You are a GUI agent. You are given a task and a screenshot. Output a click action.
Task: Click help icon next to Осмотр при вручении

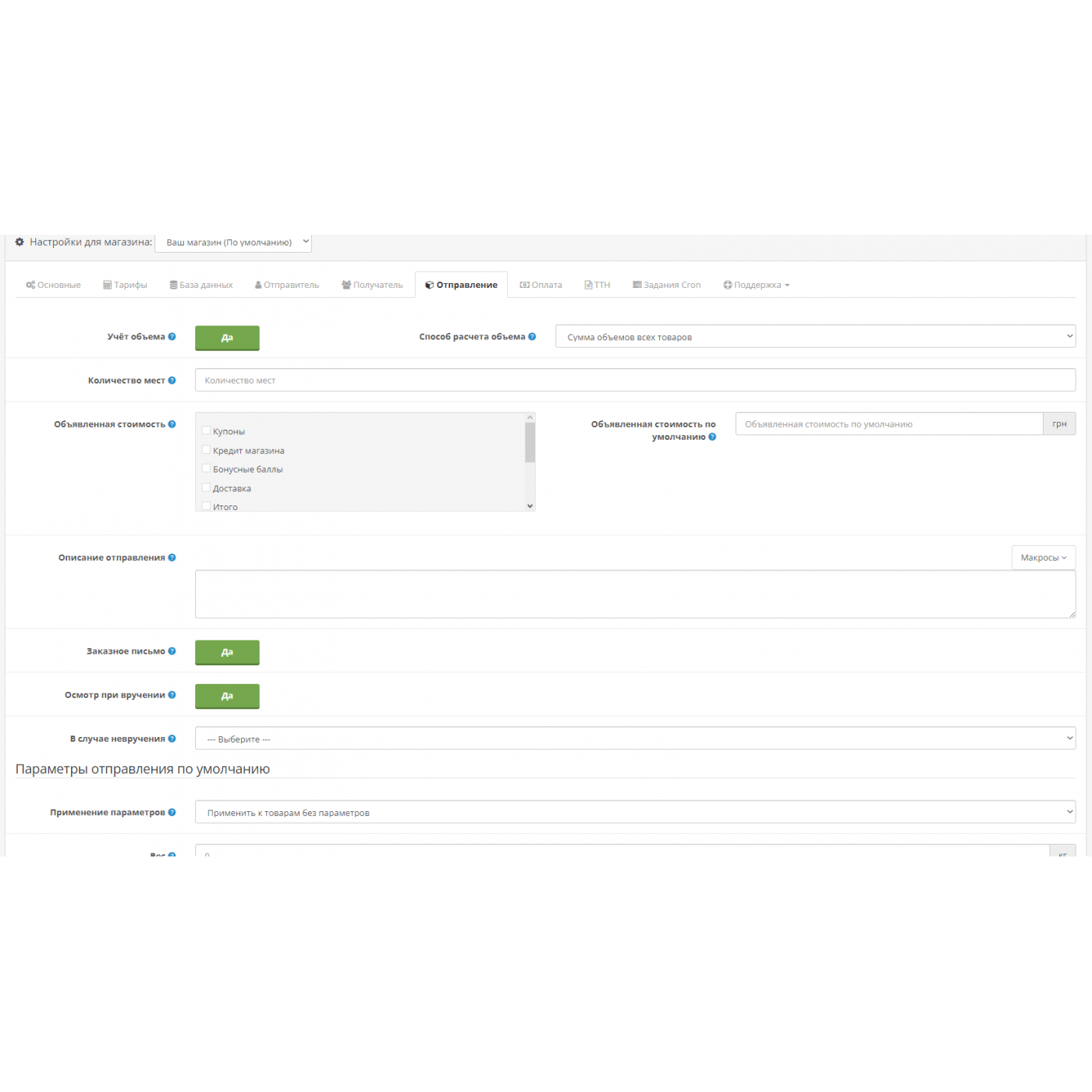(172, 695)
